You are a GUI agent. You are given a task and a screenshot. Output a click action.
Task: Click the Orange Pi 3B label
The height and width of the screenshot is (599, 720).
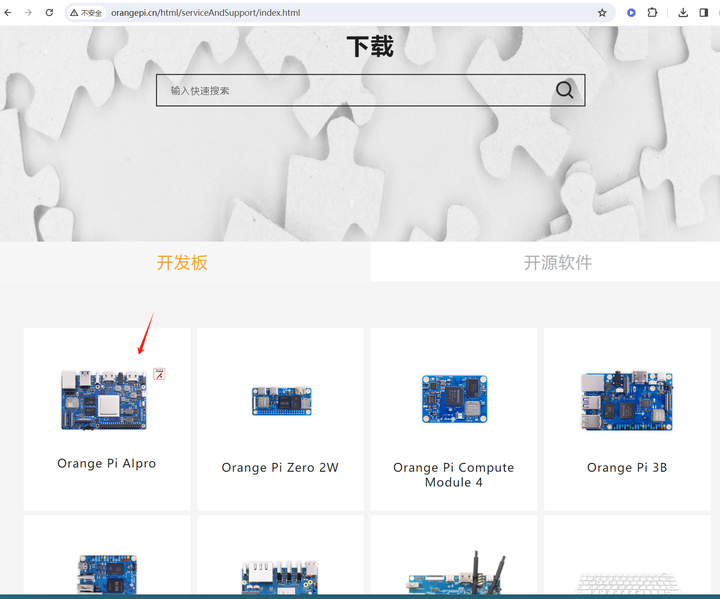coord(627,468)
